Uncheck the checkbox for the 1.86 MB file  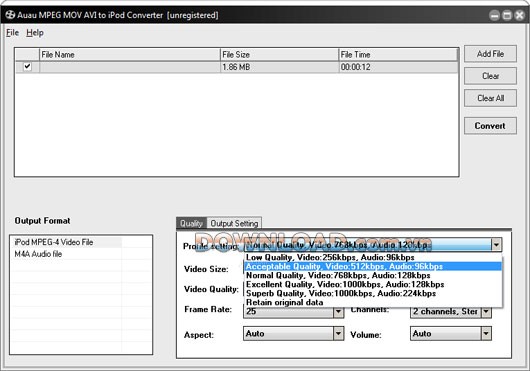pyautogui.click(x=27, y=67)
